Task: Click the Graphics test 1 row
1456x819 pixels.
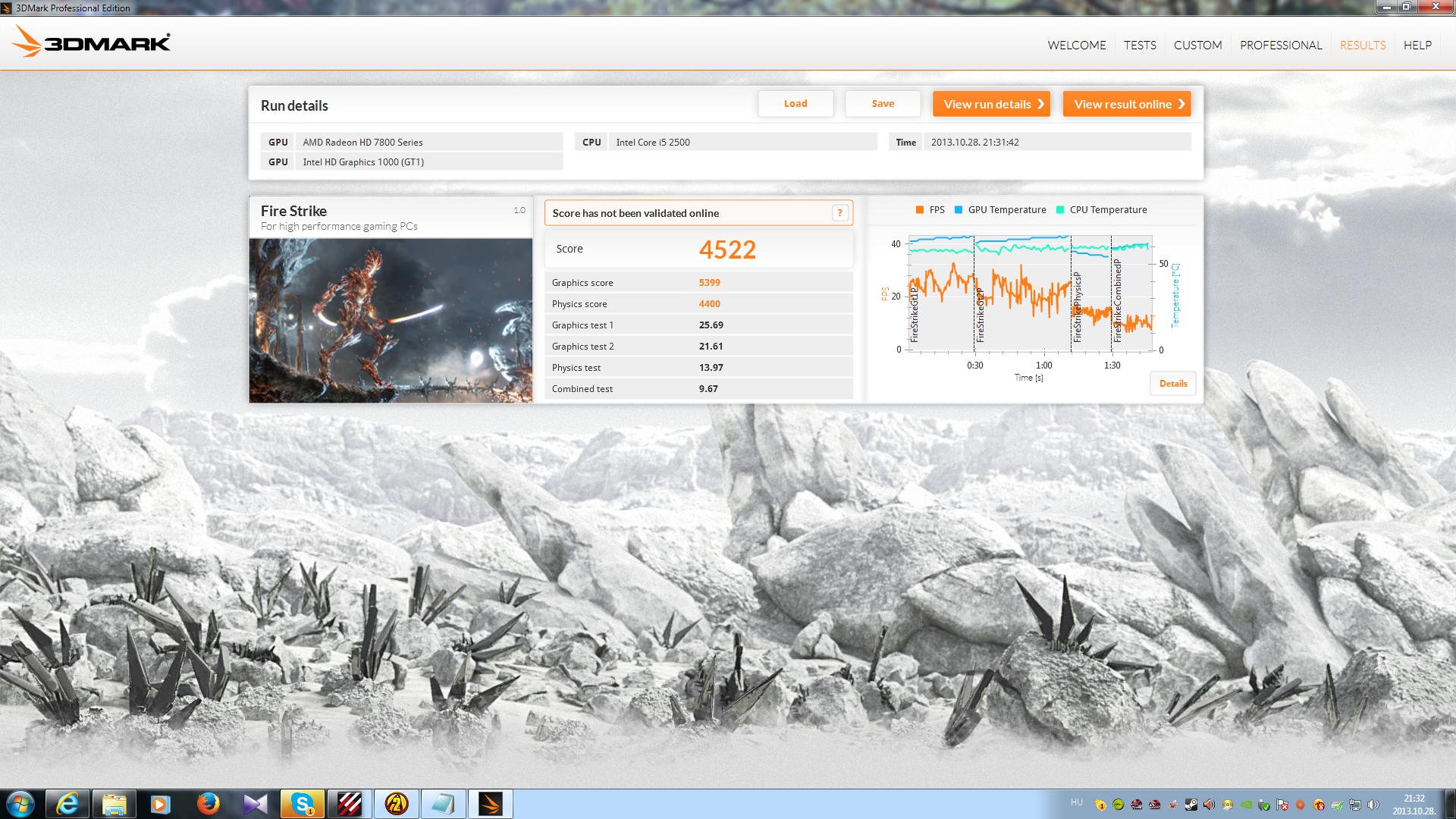Action: pos(698,325)
